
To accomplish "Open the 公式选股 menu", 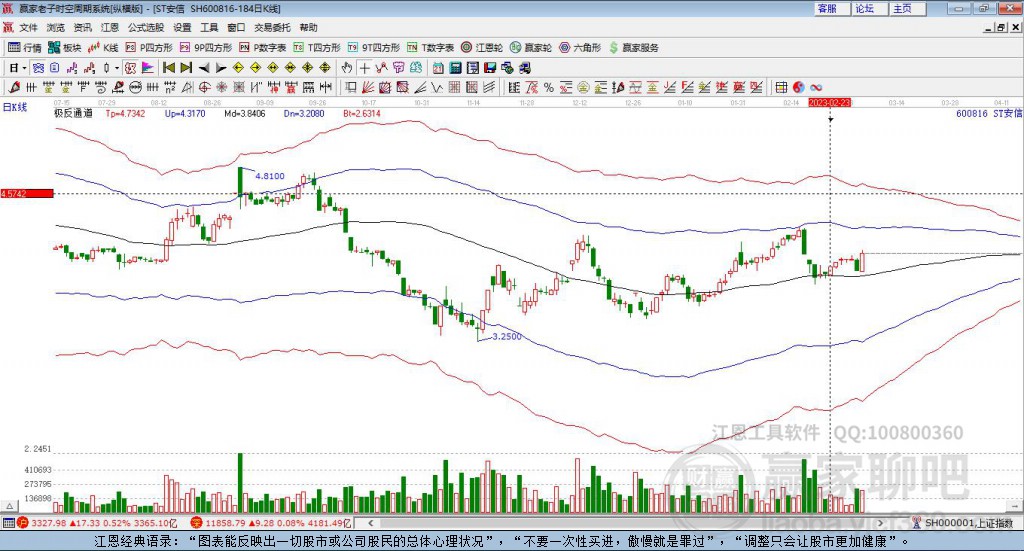I will 144,28.
